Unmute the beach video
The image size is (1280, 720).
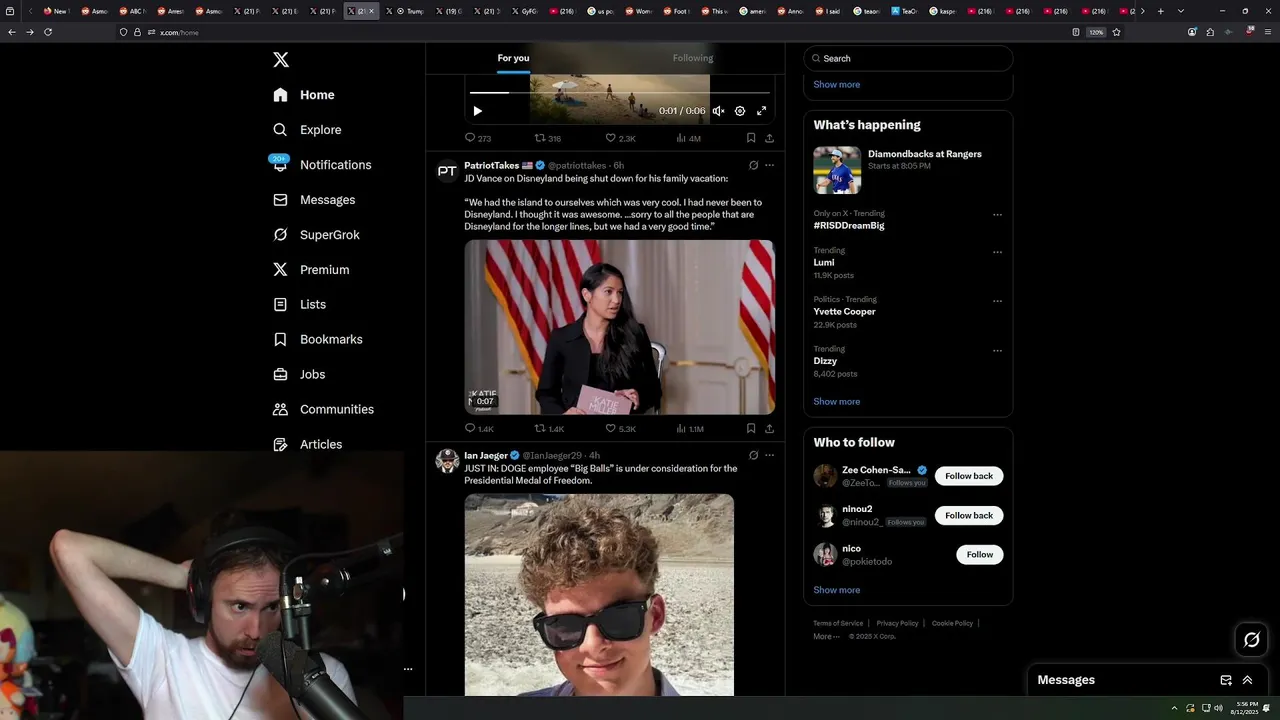click(718, 111)
